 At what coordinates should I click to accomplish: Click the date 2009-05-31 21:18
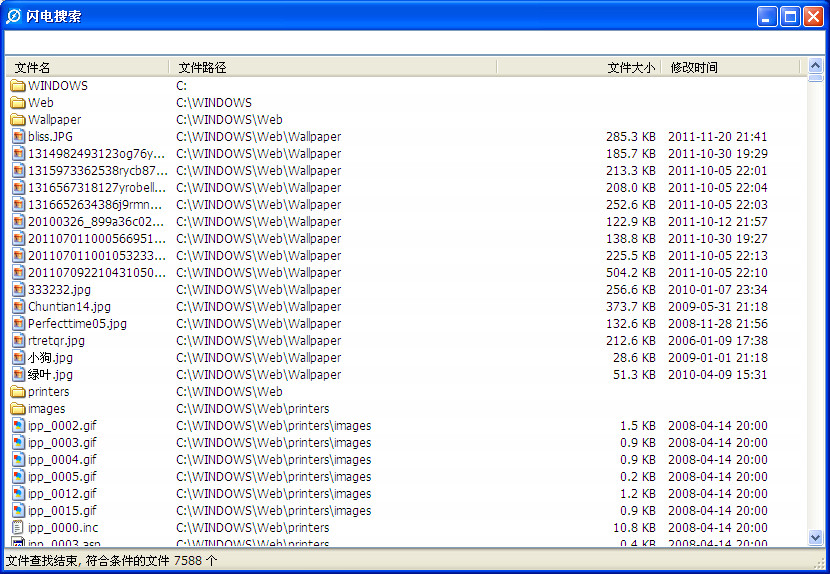(x=717, y=307)
